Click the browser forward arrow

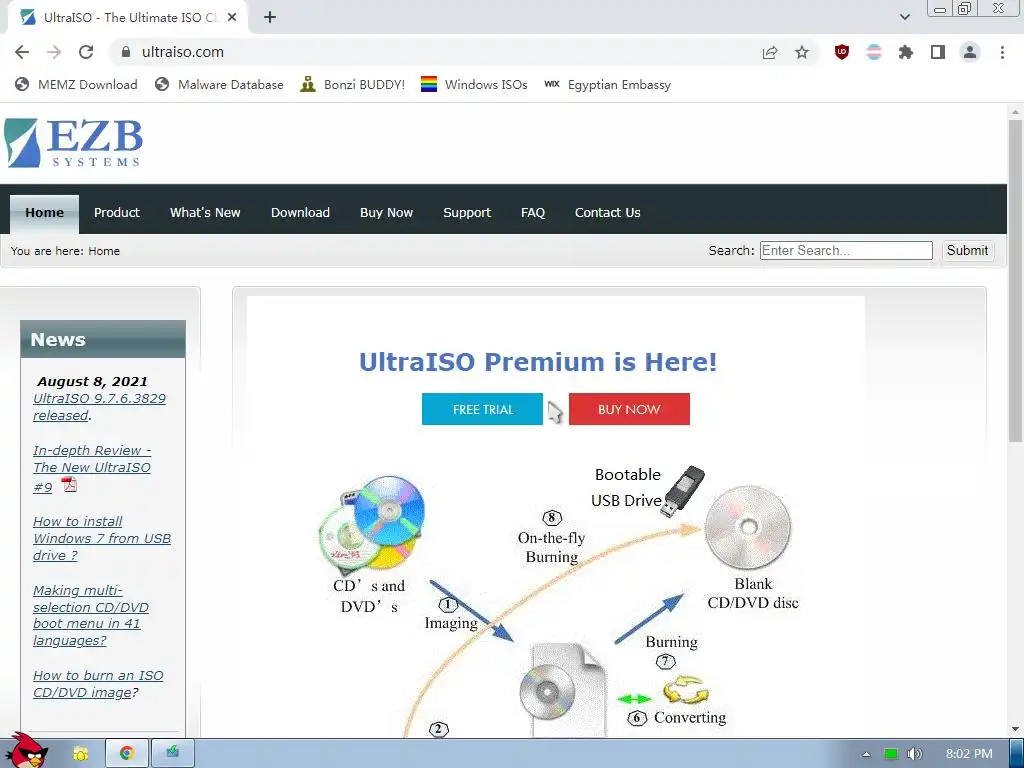tap(54, 52)
